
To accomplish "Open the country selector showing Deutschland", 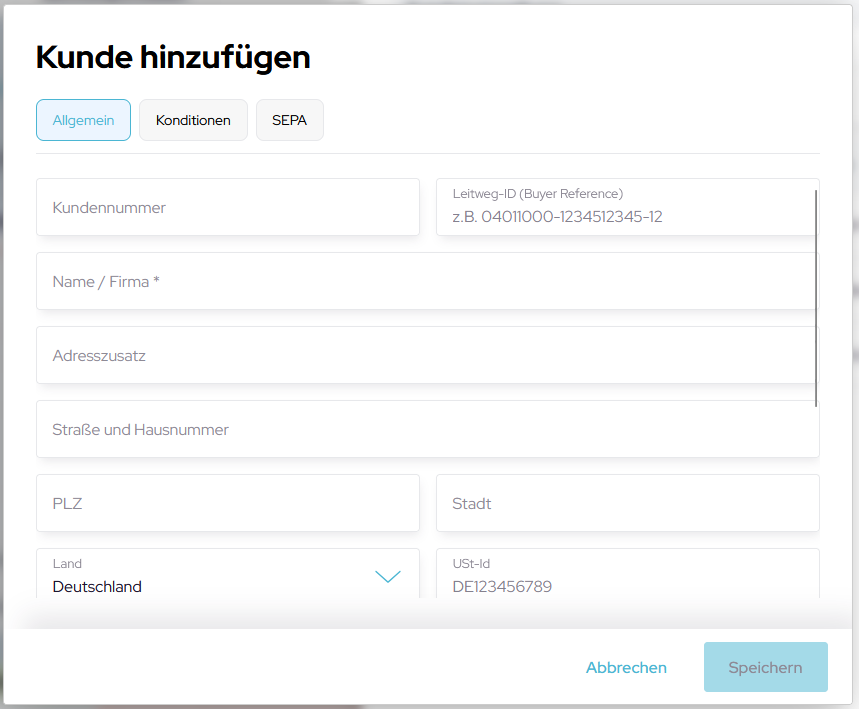I will [x=200, y=586].
